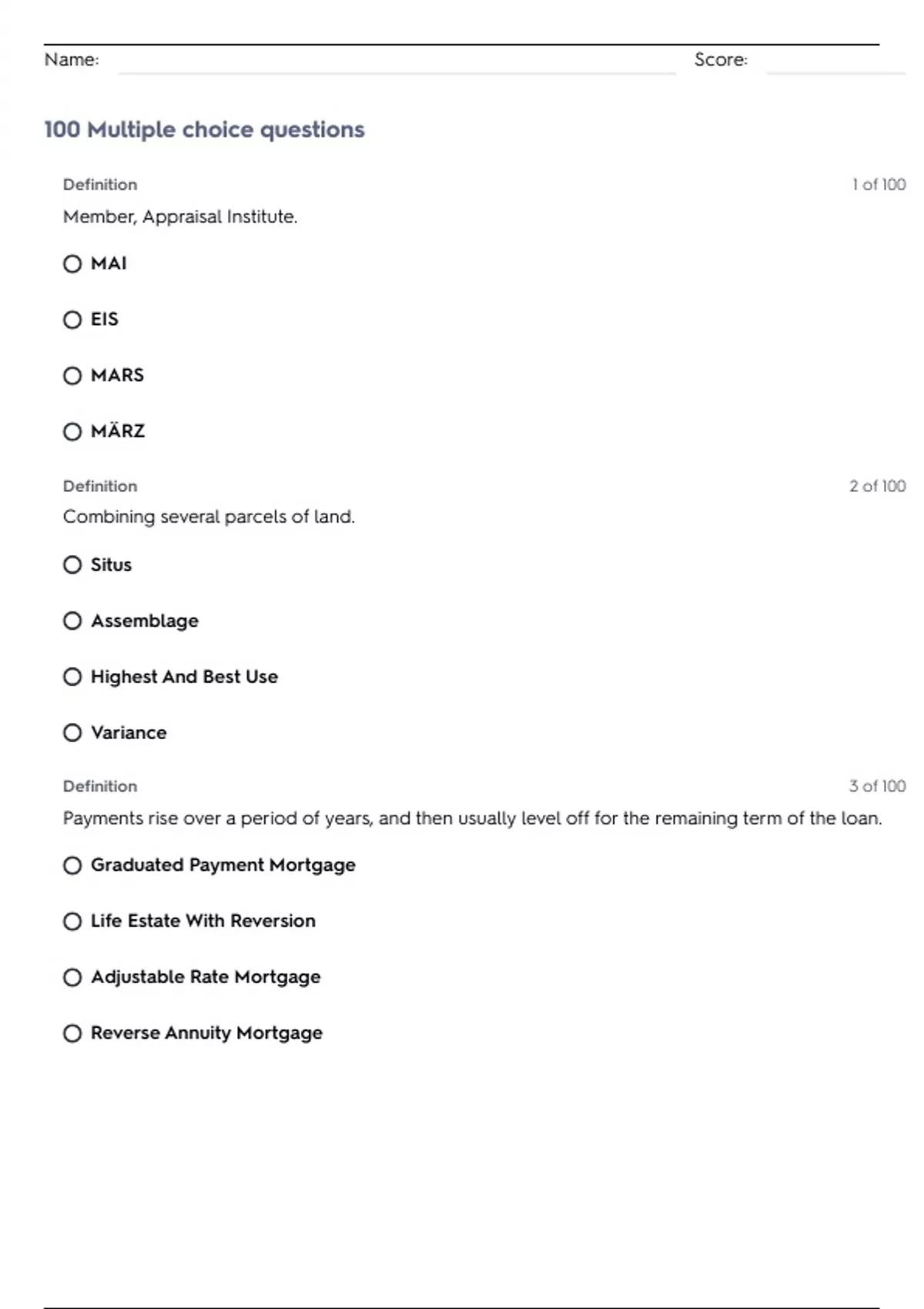Viewport: 924px width, 1309px height.
Task: Choose the EIS radio button
Action: (72, 320)
